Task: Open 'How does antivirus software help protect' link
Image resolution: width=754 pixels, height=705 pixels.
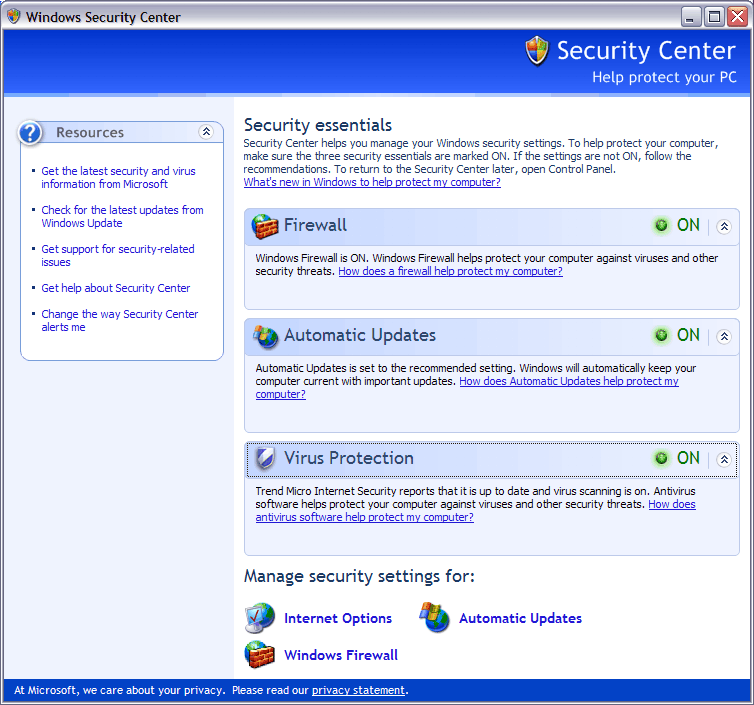Action: click(x=364, y=517)
